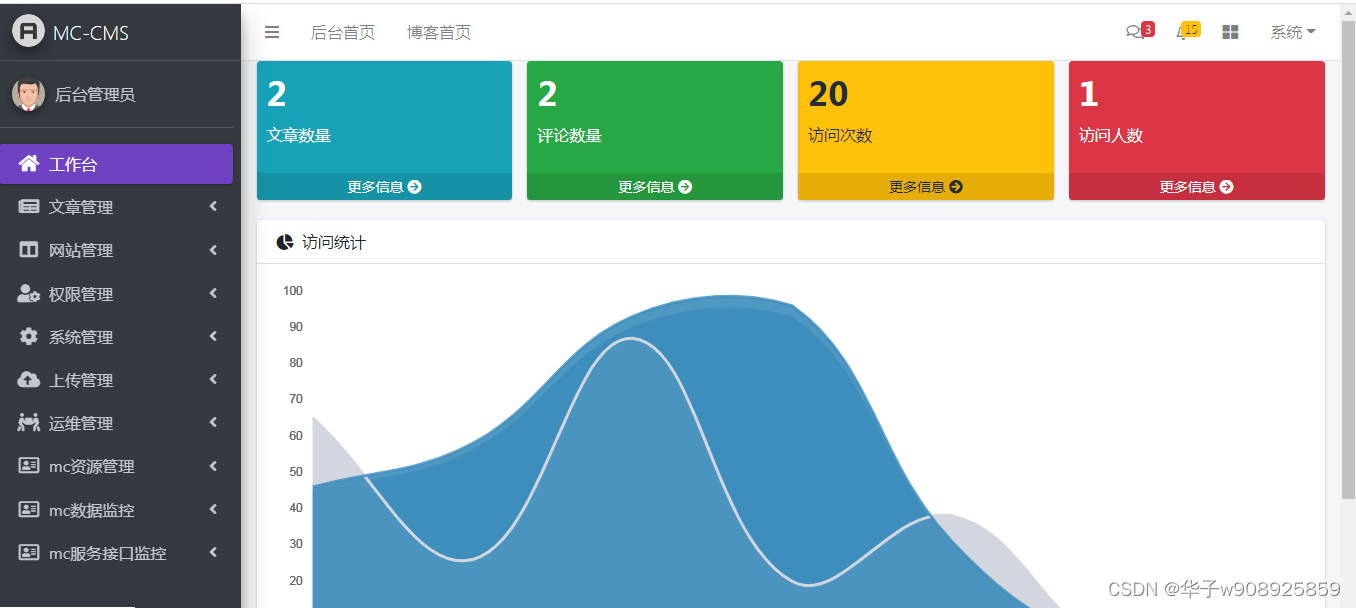Screen dimensions: 1356x608
Task: Open mc资源管理 sidebar menu
Action: point(117,466)
